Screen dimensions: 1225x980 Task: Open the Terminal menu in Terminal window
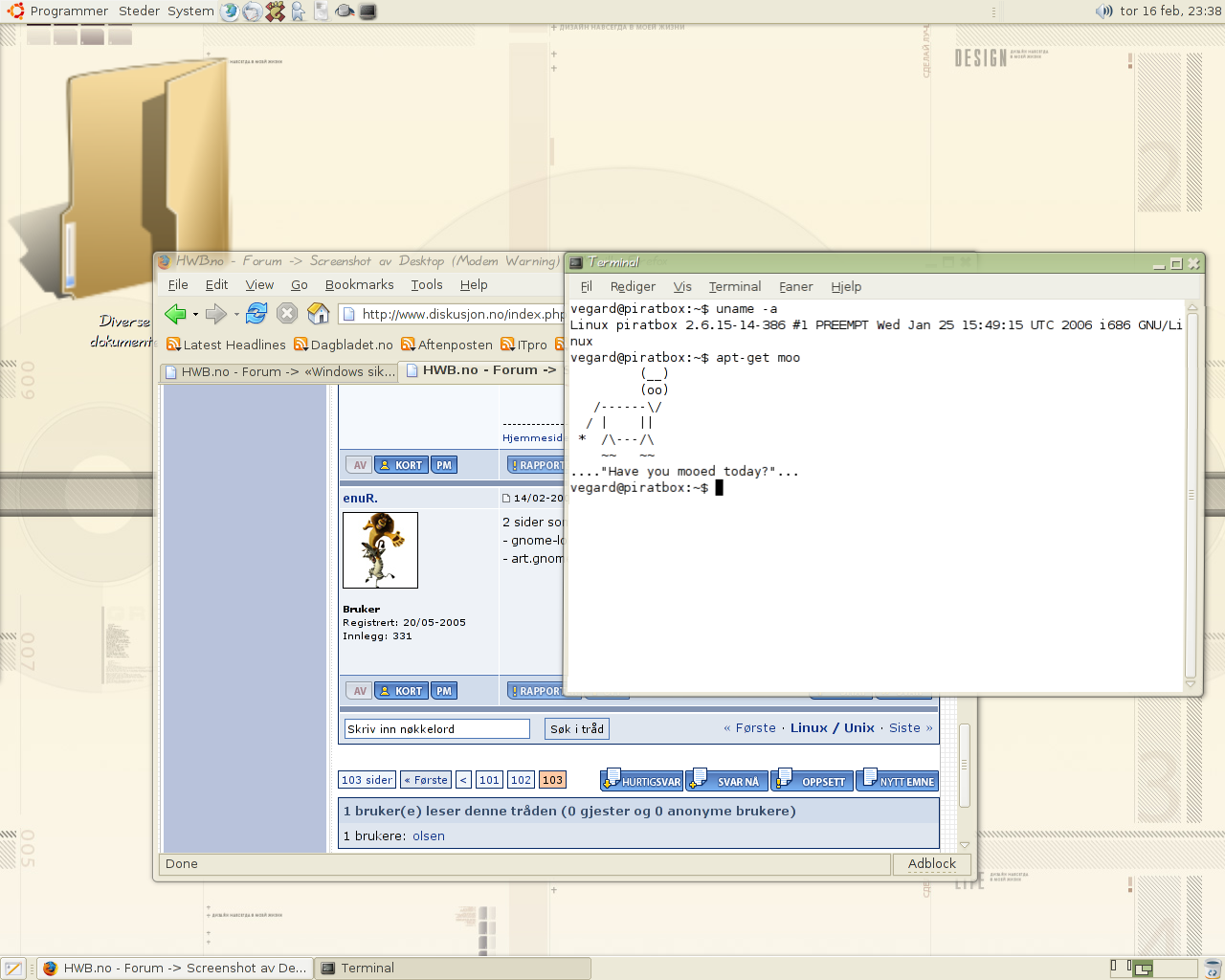pyautogui.click(x=735, y=286)
